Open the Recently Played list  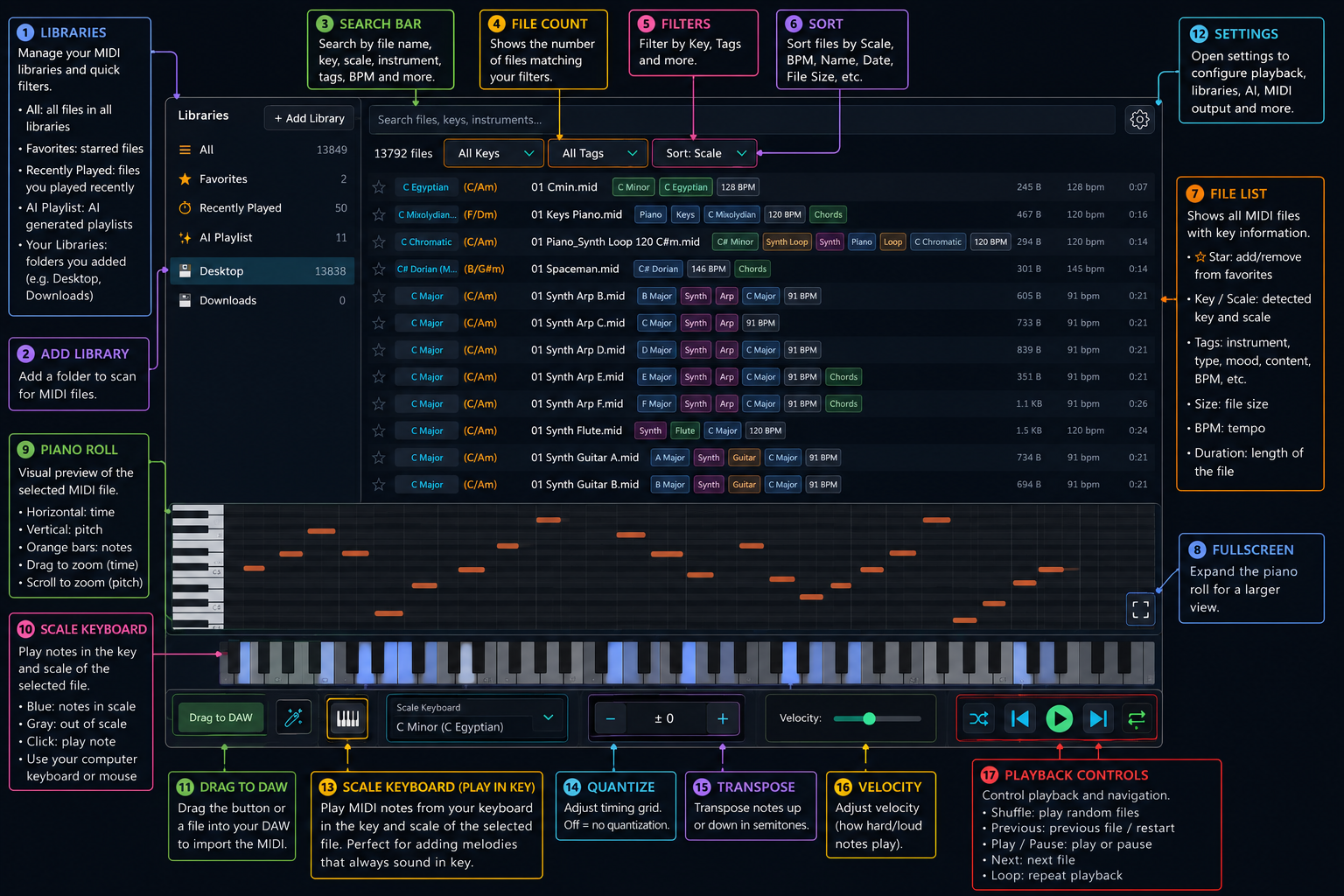tap(262, 207)
